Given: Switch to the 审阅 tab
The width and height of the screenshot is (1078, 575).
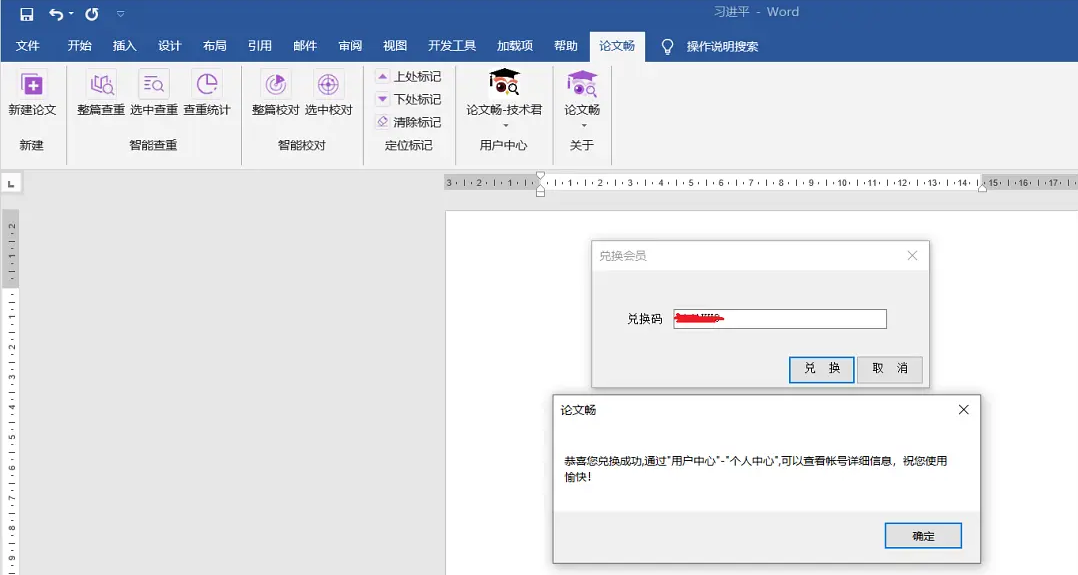Looking at the screenshot, I should [350, 46].
